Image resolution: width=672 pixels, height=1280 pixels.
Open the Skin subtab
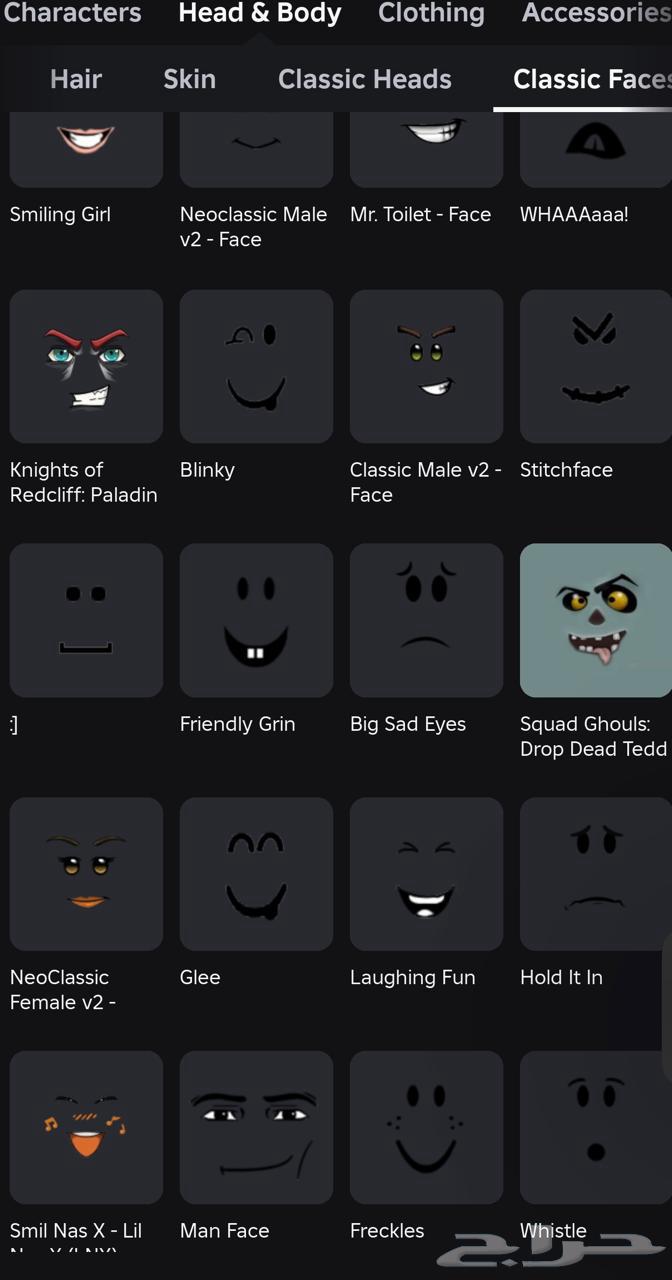[x=190, y=79]
